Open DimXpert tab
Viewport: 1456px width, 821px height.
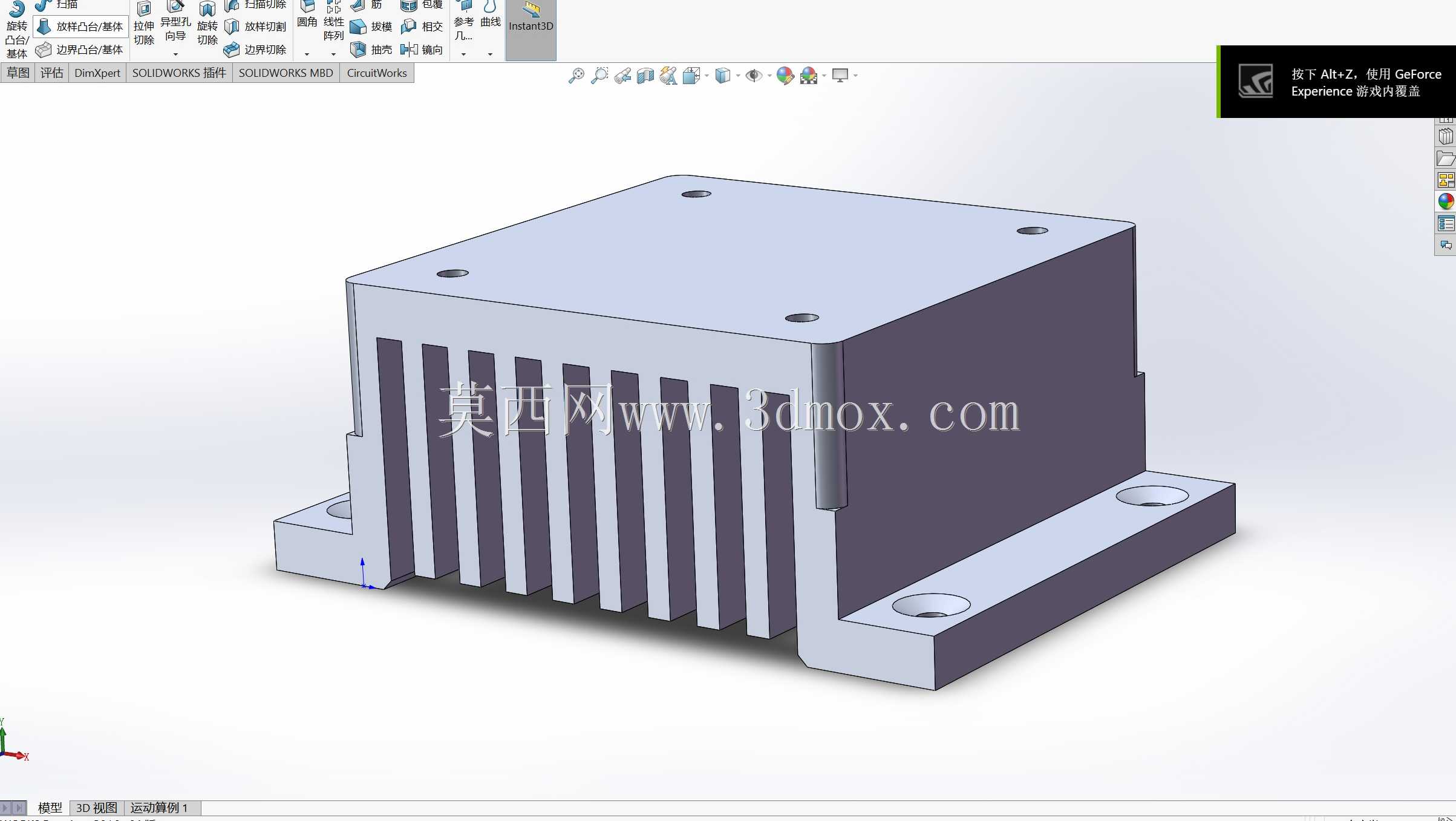(x=97, y=73)
